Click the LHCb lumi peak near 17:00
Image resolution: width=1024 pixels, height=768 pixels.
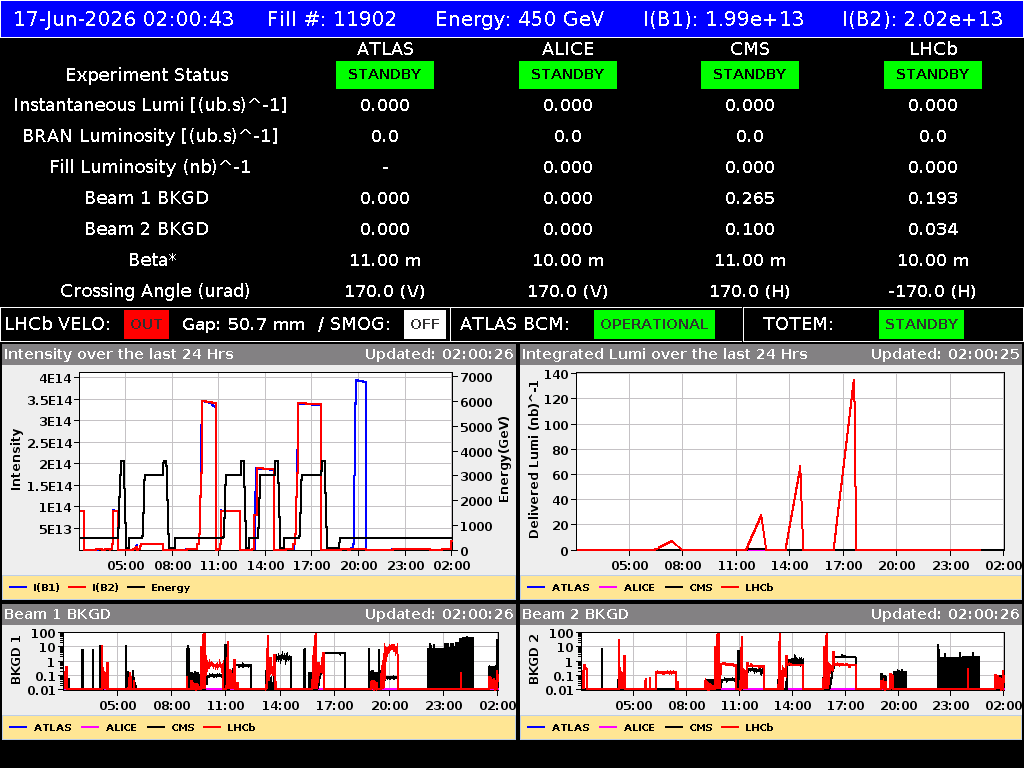(853, 381)
